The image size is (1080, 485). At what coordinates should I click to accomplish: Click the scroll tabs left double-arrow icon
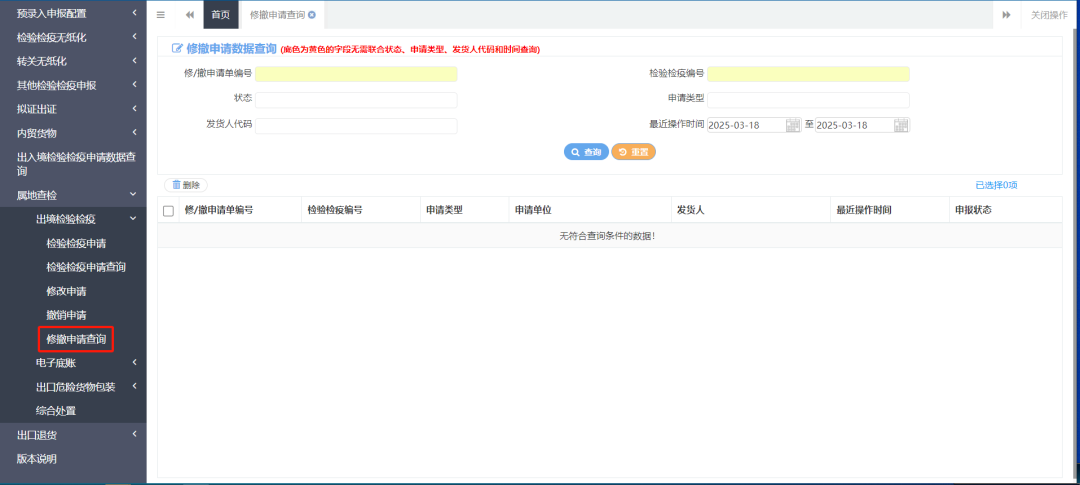190,15
